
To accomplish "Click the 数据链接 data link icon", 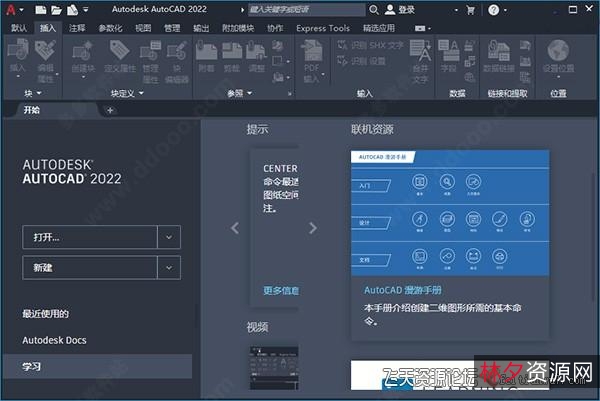I will [x=499, y=51].
